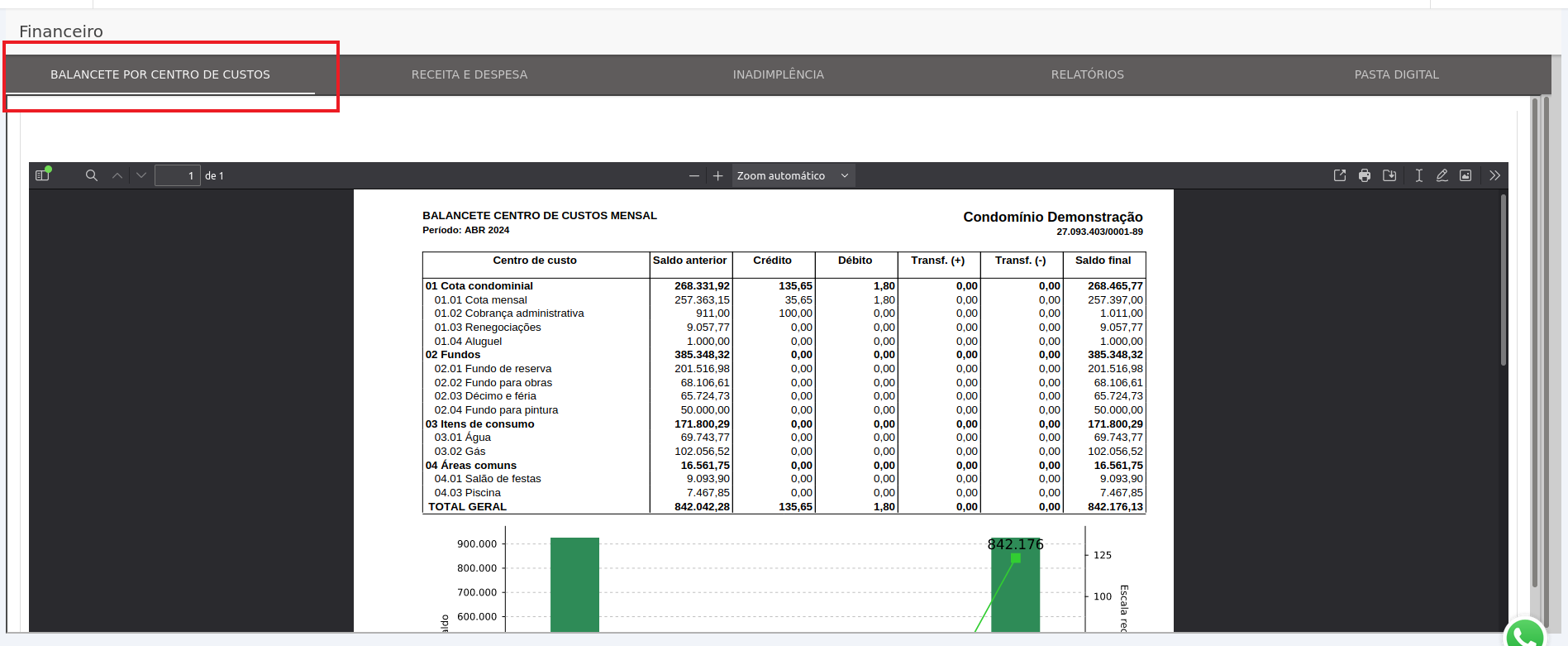Image resolution: width=1568 pixels, height=646 pixels.
Task: Click the '01 Cota condominial' row label
Action: click(x=479, y=286)
